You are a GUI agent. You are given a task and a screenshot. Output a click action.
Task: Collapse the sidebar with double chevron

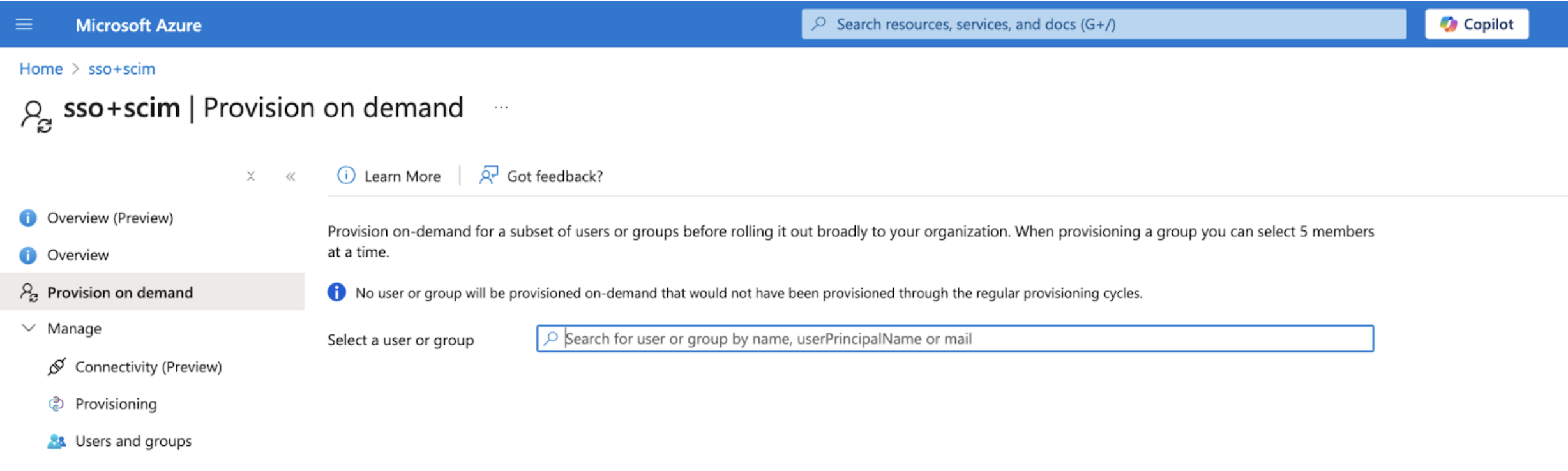[290, 176]
